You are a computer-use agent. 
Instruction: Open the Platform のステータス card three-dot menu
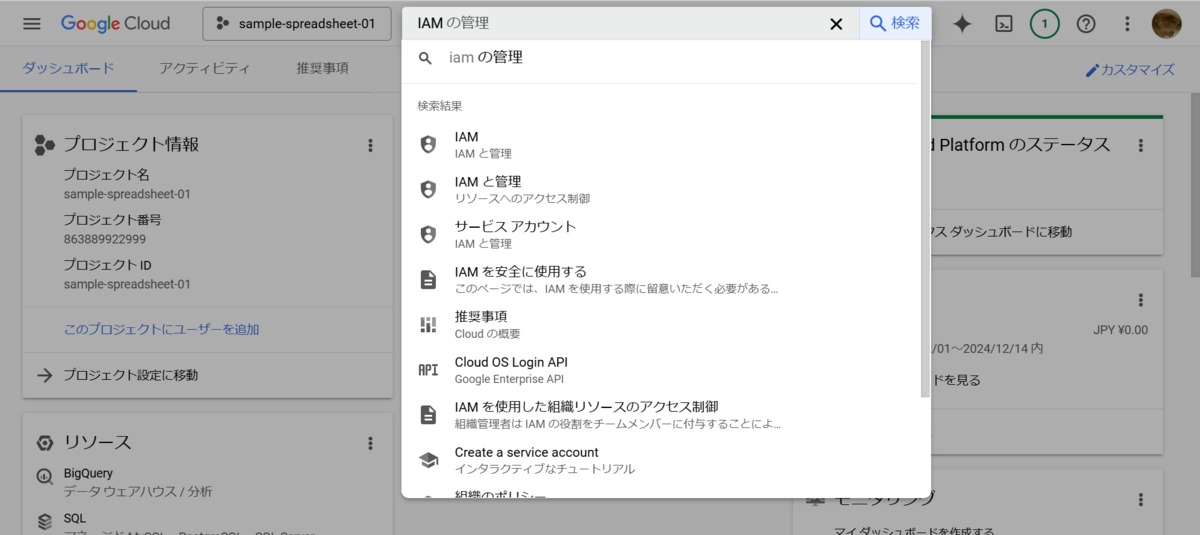pyautogui.click(x=1141, y=146)
